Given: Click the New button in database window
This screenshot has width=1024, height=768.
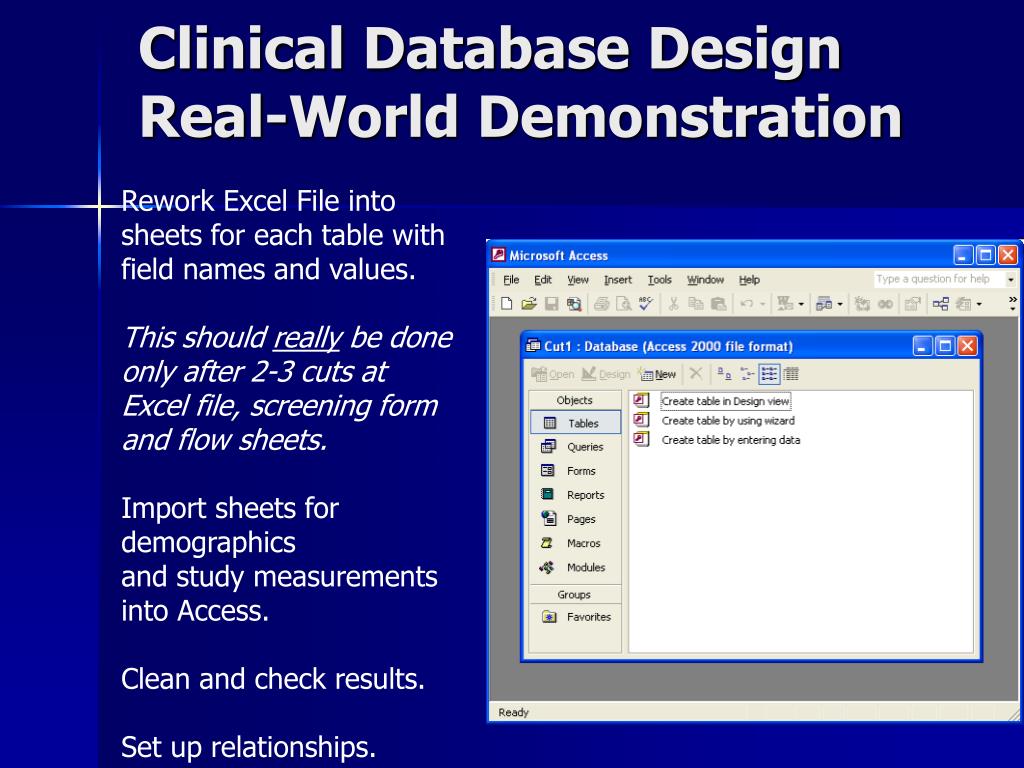Looking at the screenshot, I should [658, 374].
